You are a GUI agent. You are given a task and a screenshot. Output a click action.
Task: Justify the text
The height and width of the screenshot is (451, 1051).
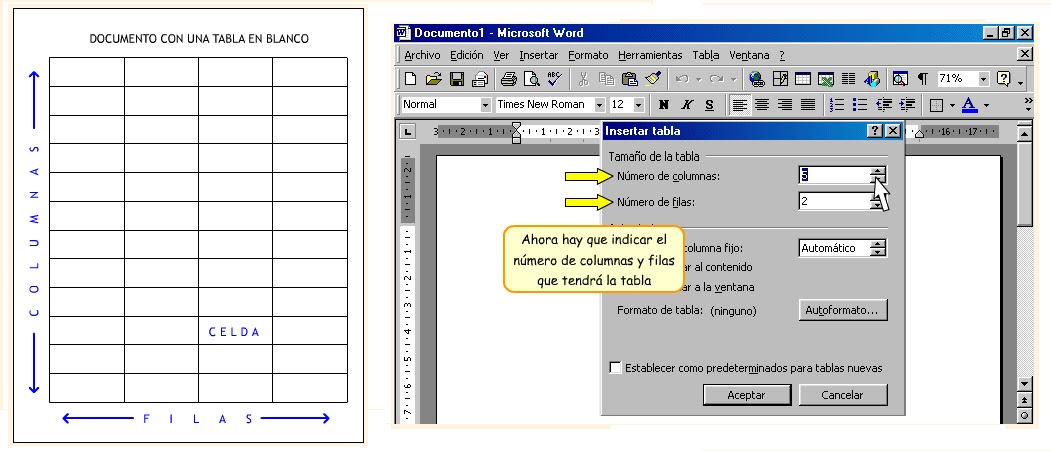(808, 105)
